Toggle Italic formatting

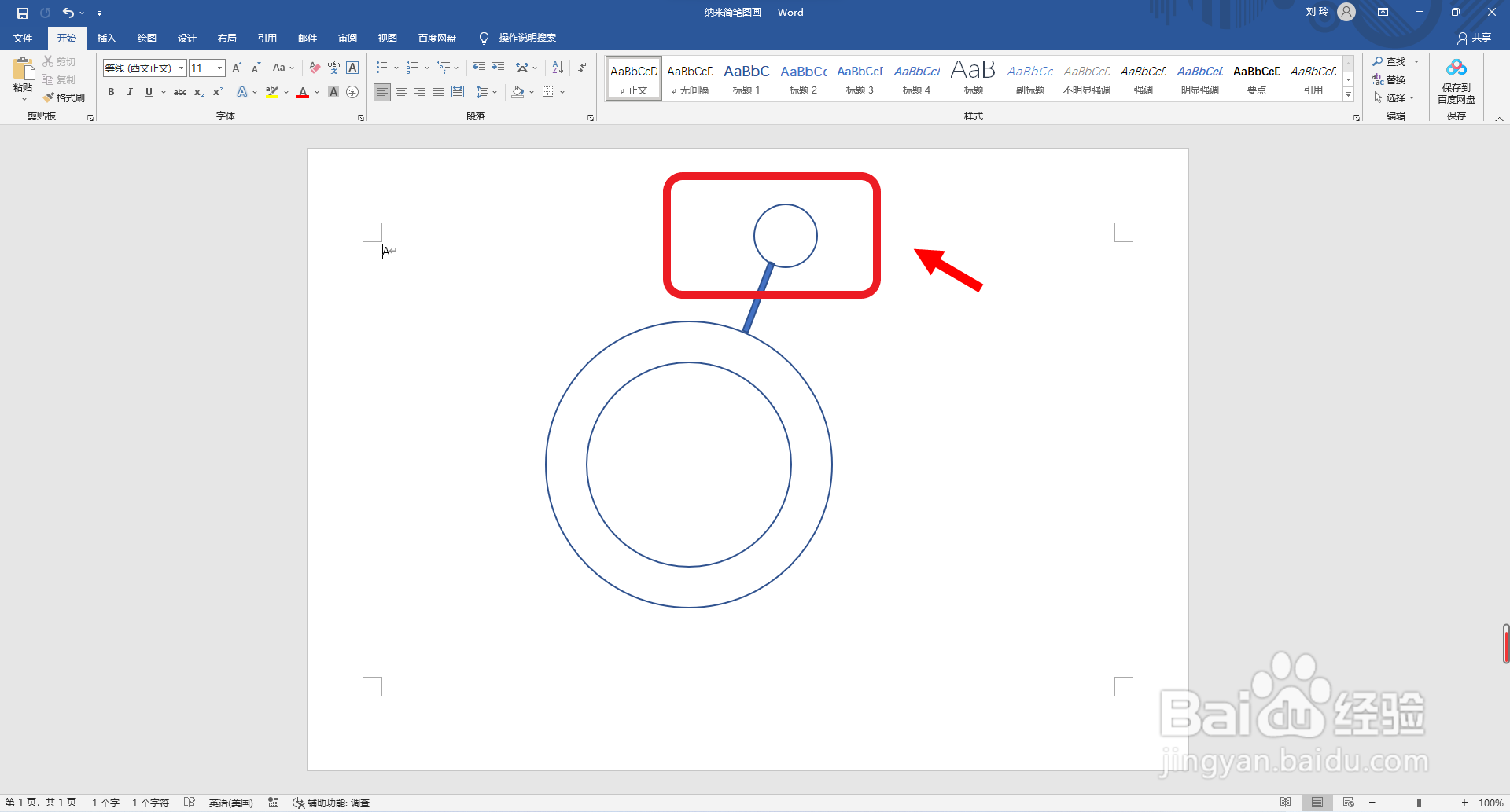click(x=130, y=92)
